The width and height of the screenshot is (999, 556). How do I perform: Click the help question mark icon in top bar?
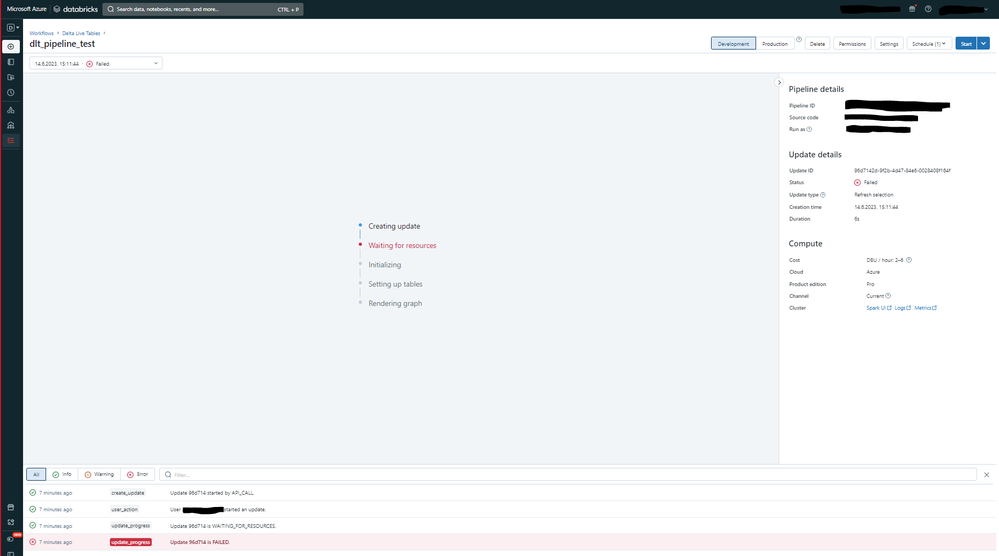928,9
